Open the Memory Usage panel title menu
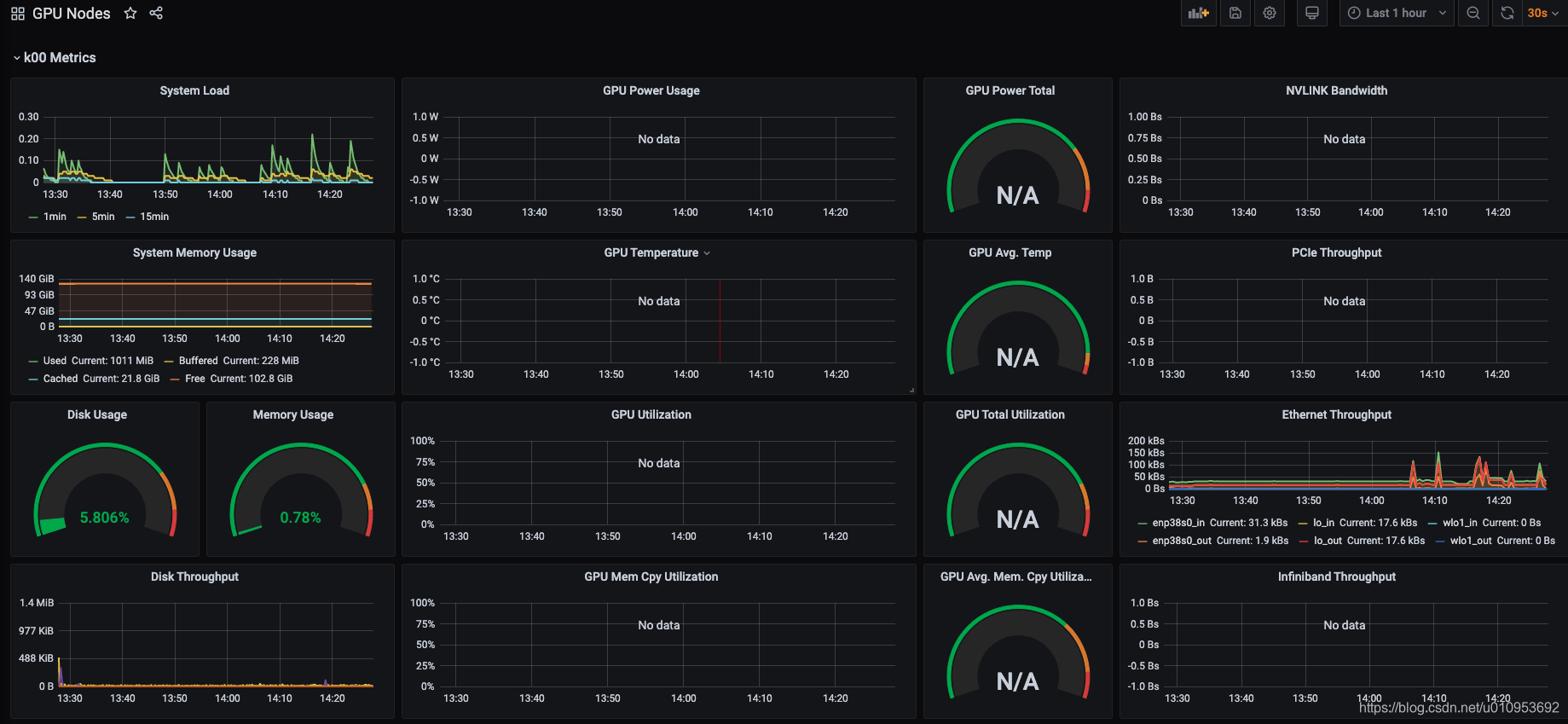 (293, 414)
